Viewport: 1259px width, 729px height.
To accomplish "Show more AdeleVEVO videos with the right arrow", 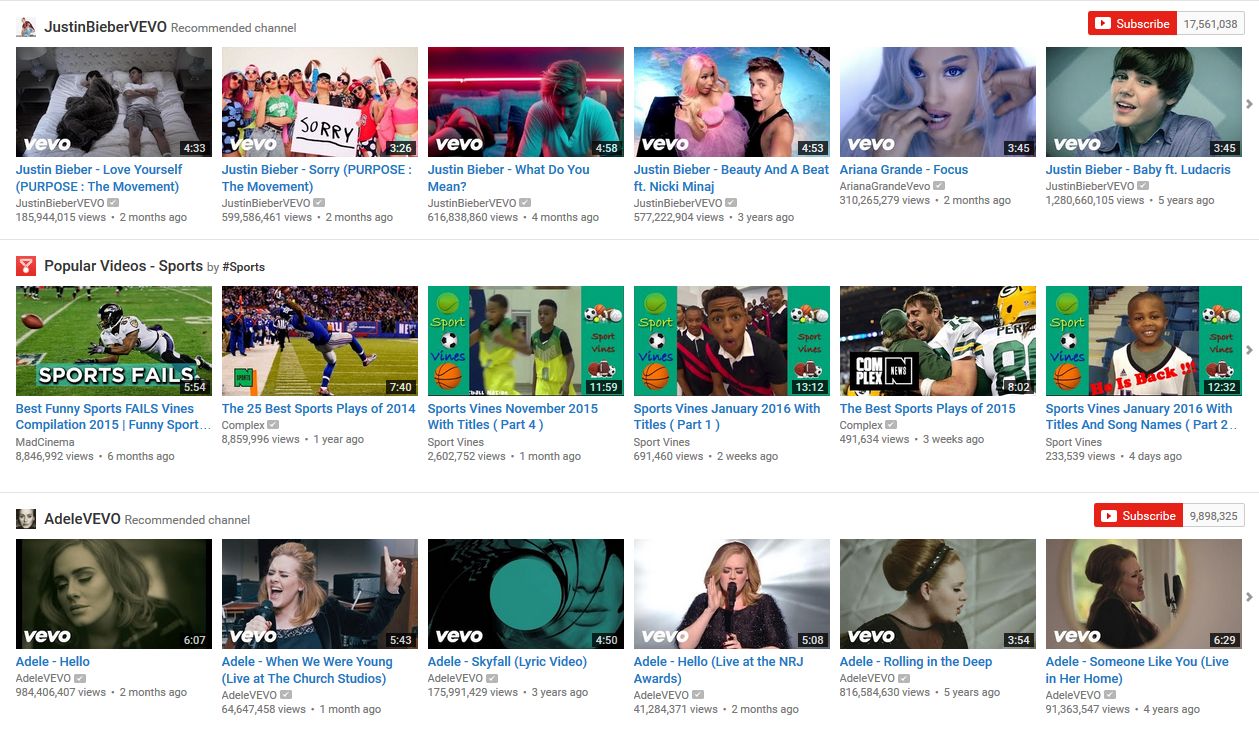I will point(1249,597).
